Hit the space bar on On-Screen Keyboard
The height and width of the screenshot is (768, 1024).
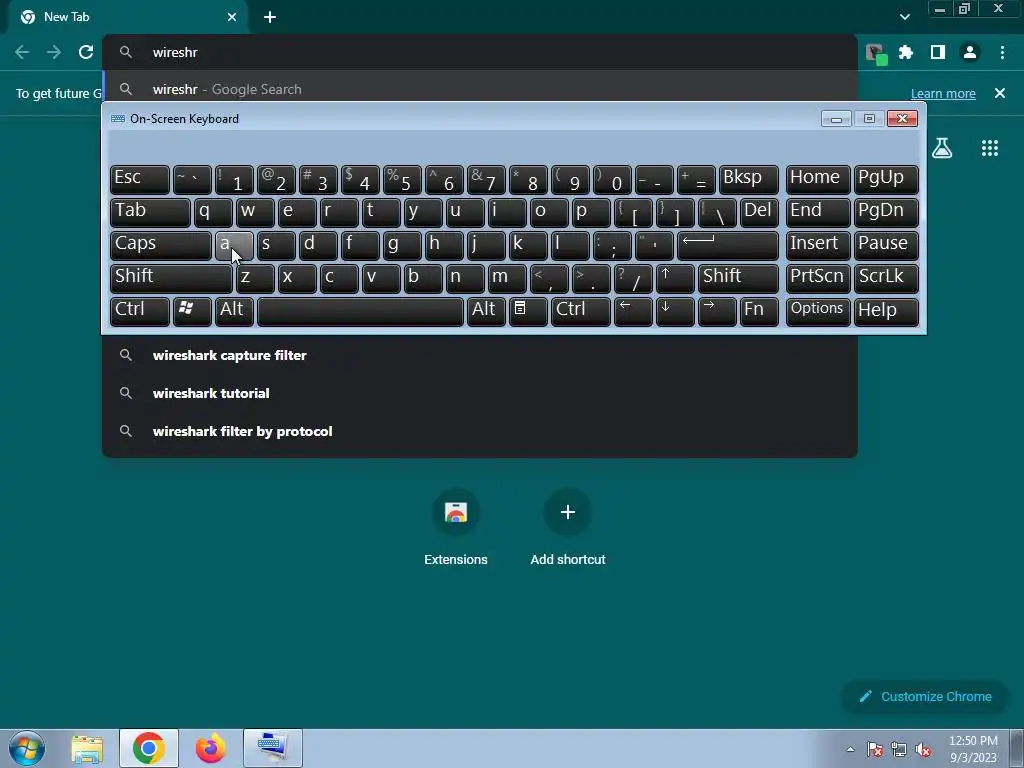360,312
